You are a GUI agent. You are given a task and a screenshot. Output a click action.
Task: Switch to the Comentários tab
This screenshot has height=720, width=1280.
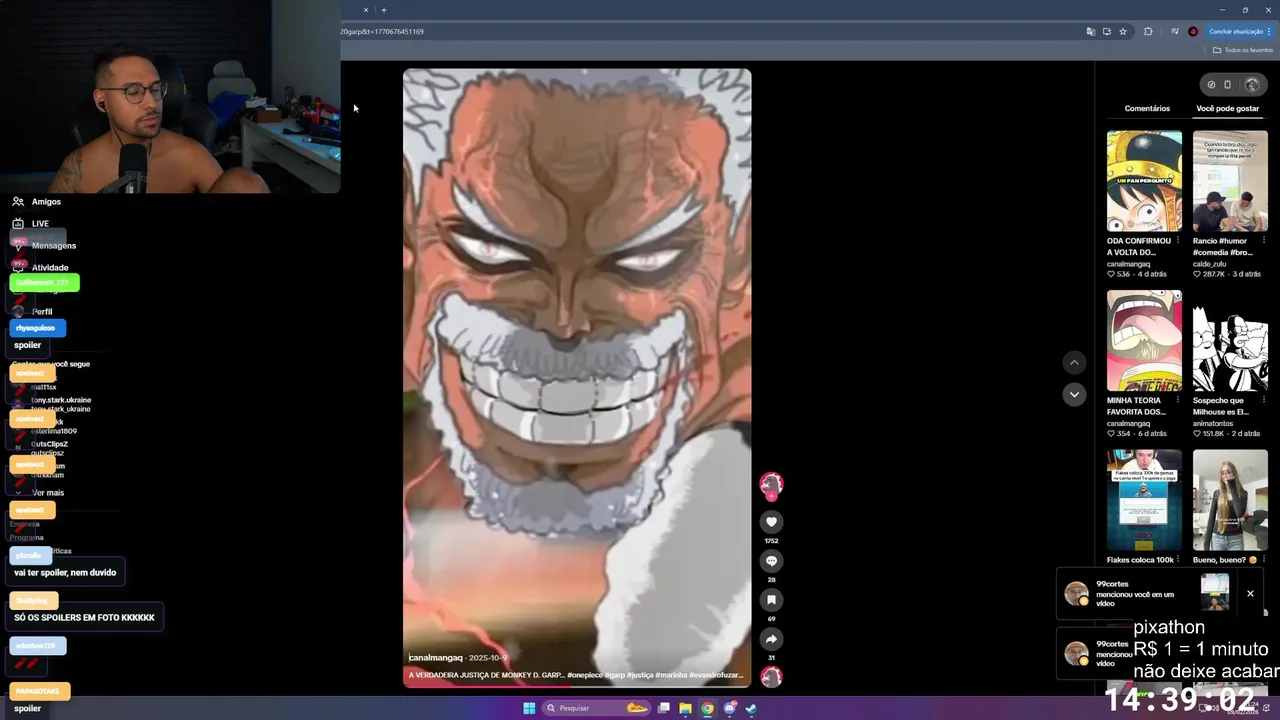[1147, 108]
